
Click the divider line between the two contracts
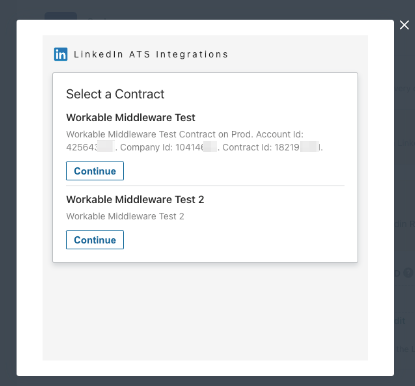click(205, 185)
